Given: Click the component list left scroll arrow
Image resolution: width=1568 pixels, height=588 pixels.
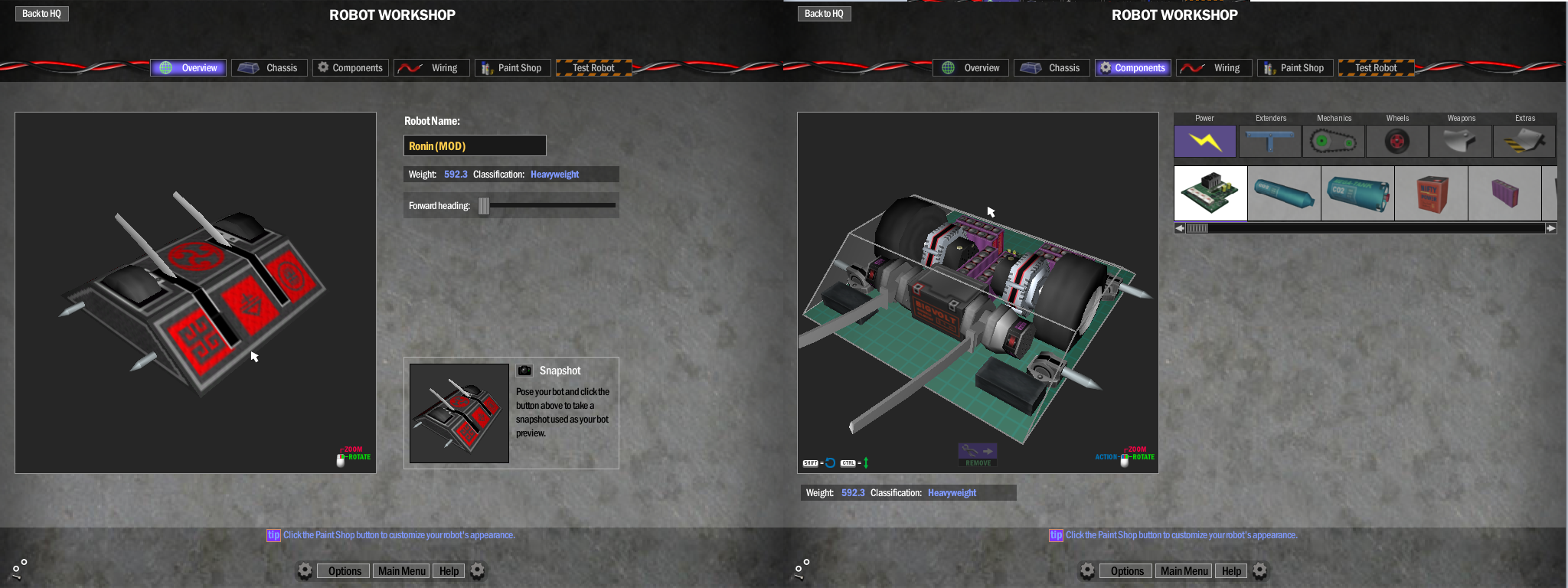Looking at the screenshot, I should coord(1180,228).
